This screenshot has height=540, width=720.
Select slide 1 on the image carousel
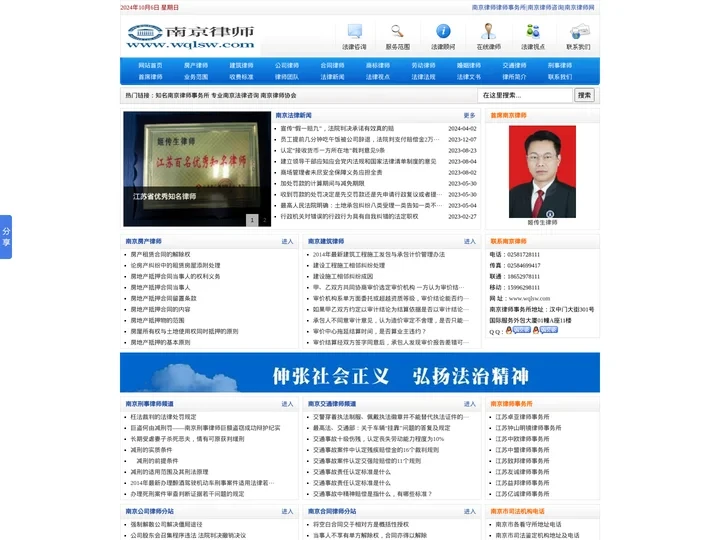point(252,220)
